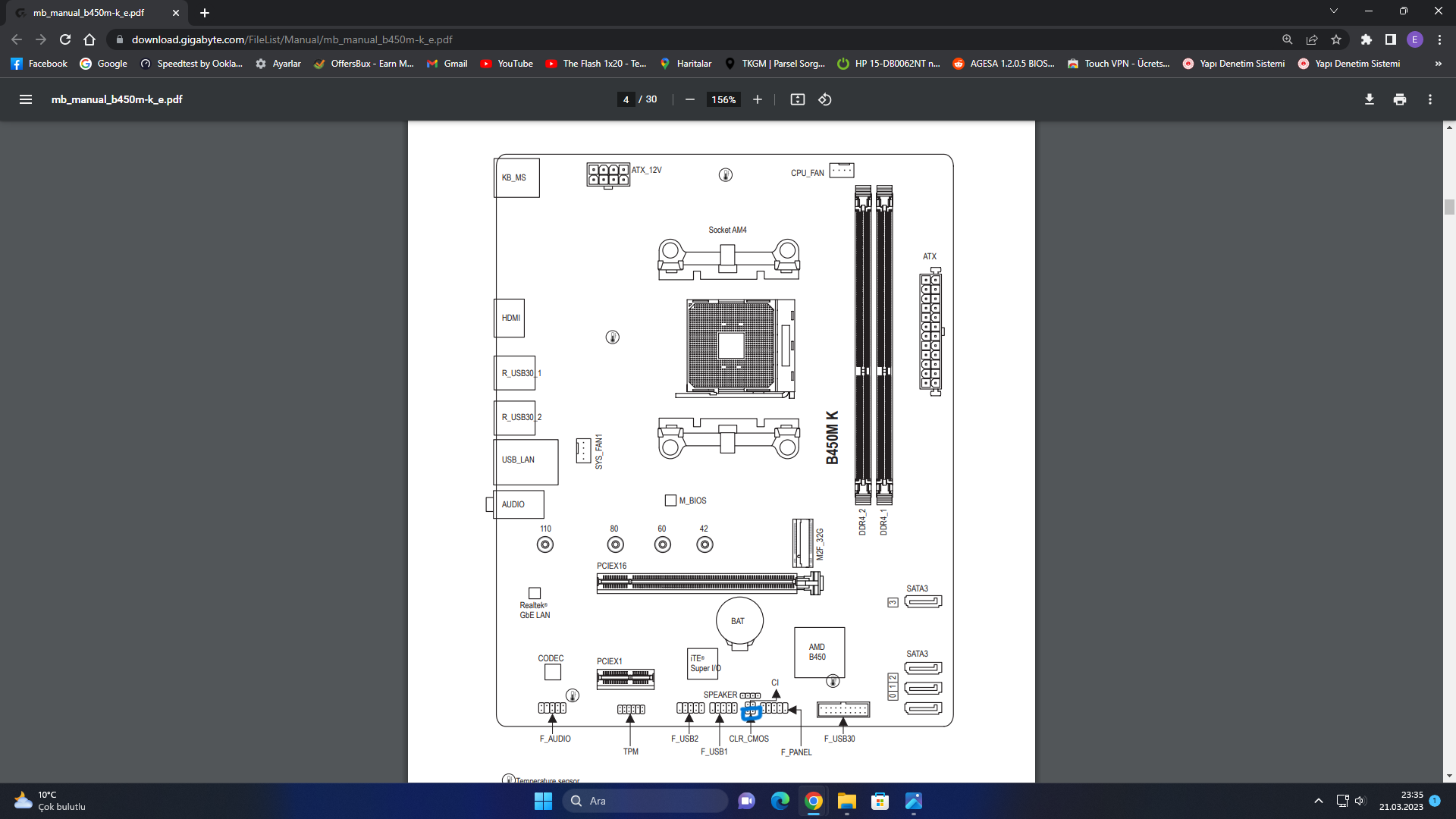1456x819 pixels.
Task: Click the fit to page icon
Action: [x=797, y=99]
